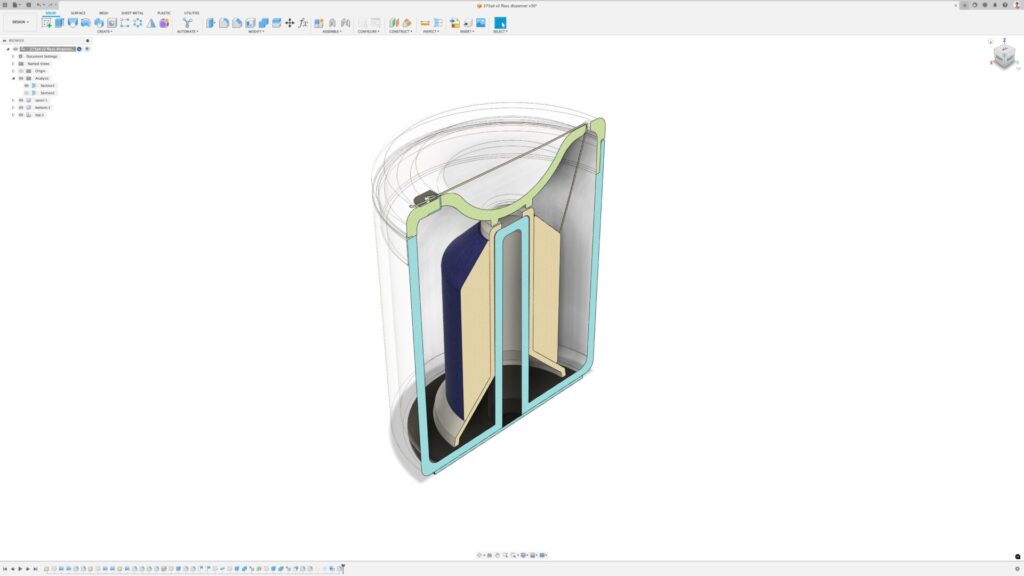Click the Offset Plane icon in Construct
1024x576 pixels.
394,22
